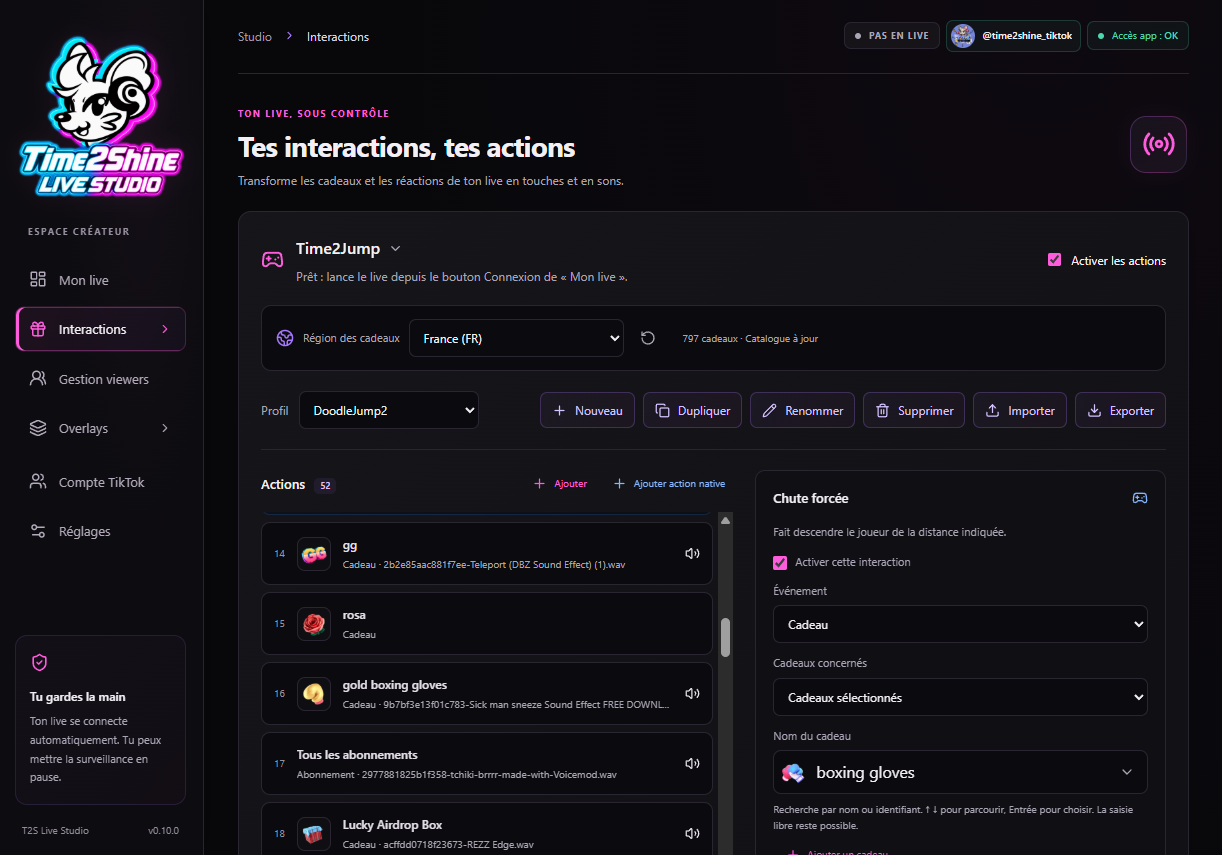Select gold boxing gloves action row

487,693
